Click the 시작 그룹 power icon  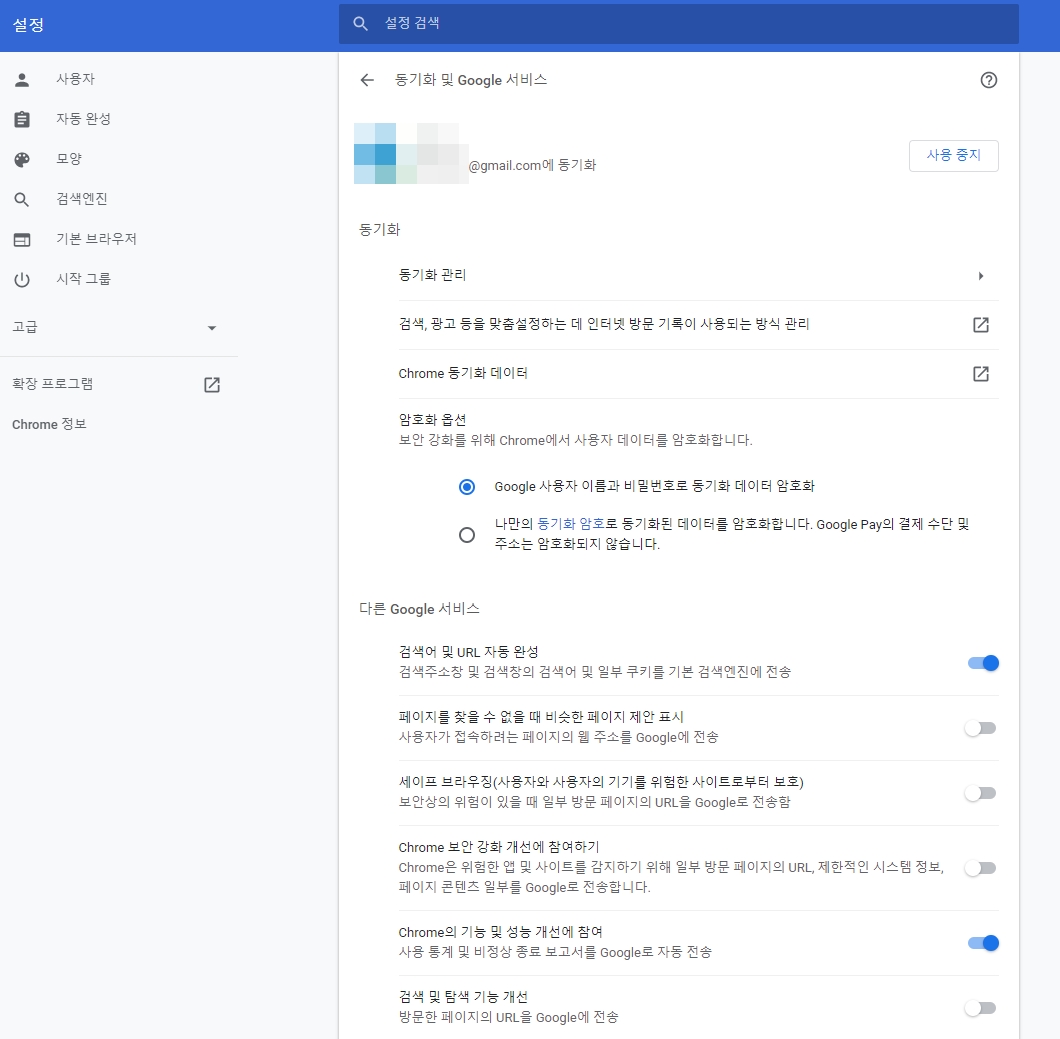click(x=22, y=279)
